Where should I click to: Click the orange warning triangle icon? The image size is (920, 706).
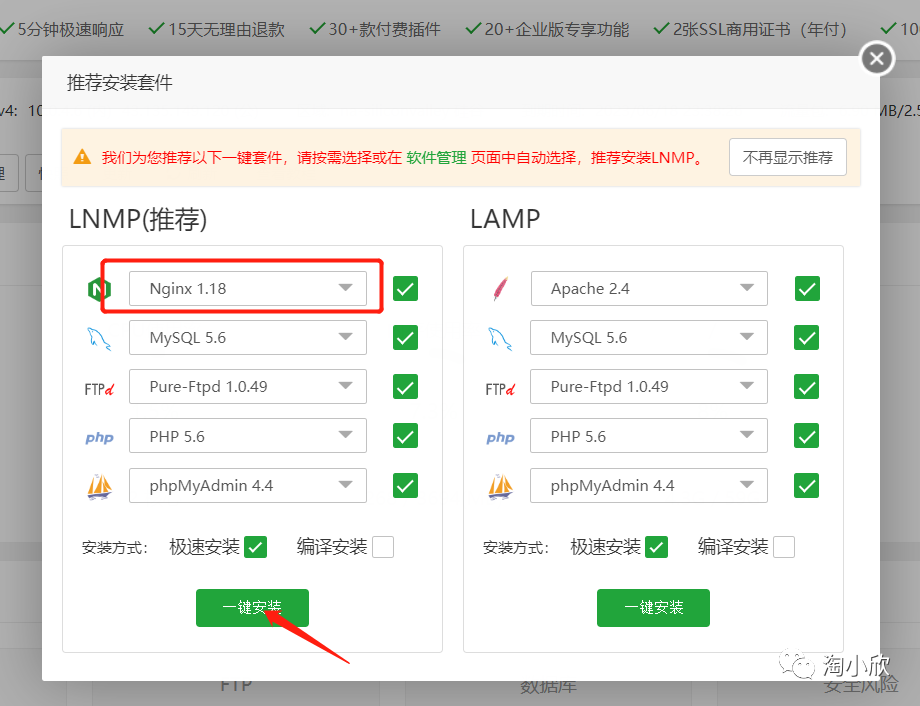pyautogui.click(x=82, y=157)
